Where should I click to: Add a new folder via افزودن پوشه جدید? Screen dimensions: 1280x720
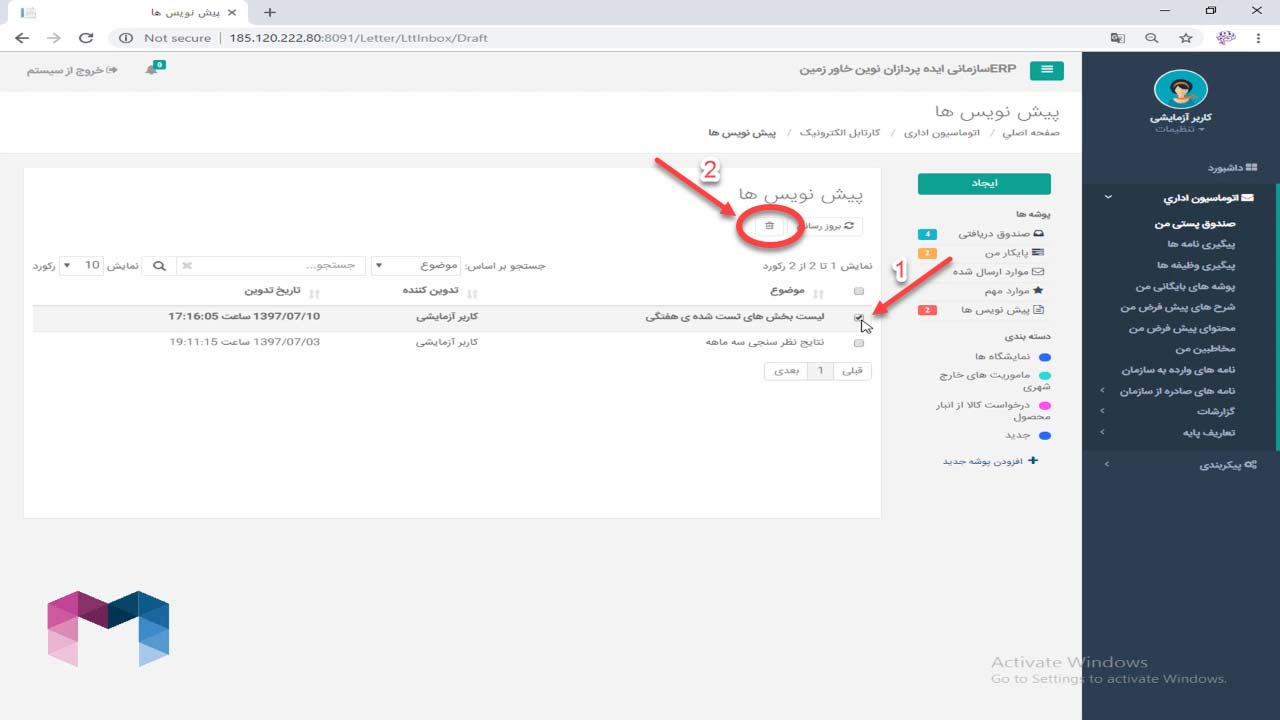point(990,461)
